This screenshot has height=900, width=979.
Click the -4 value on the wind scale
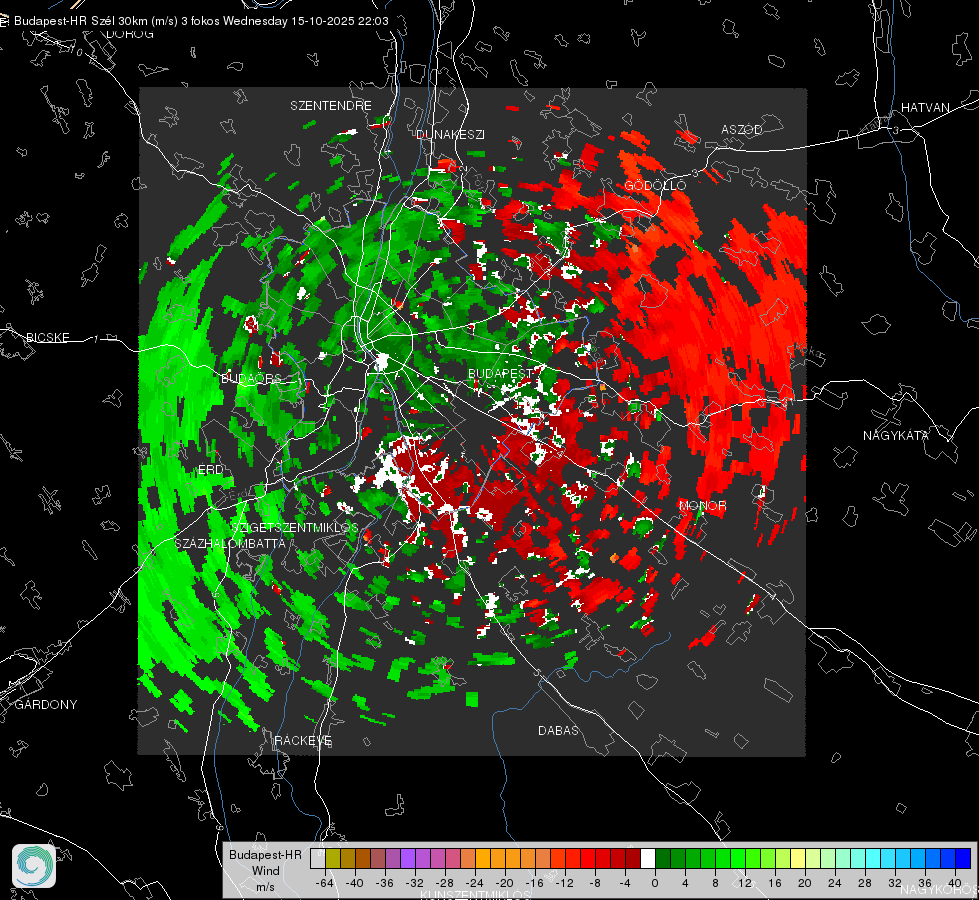625,883
